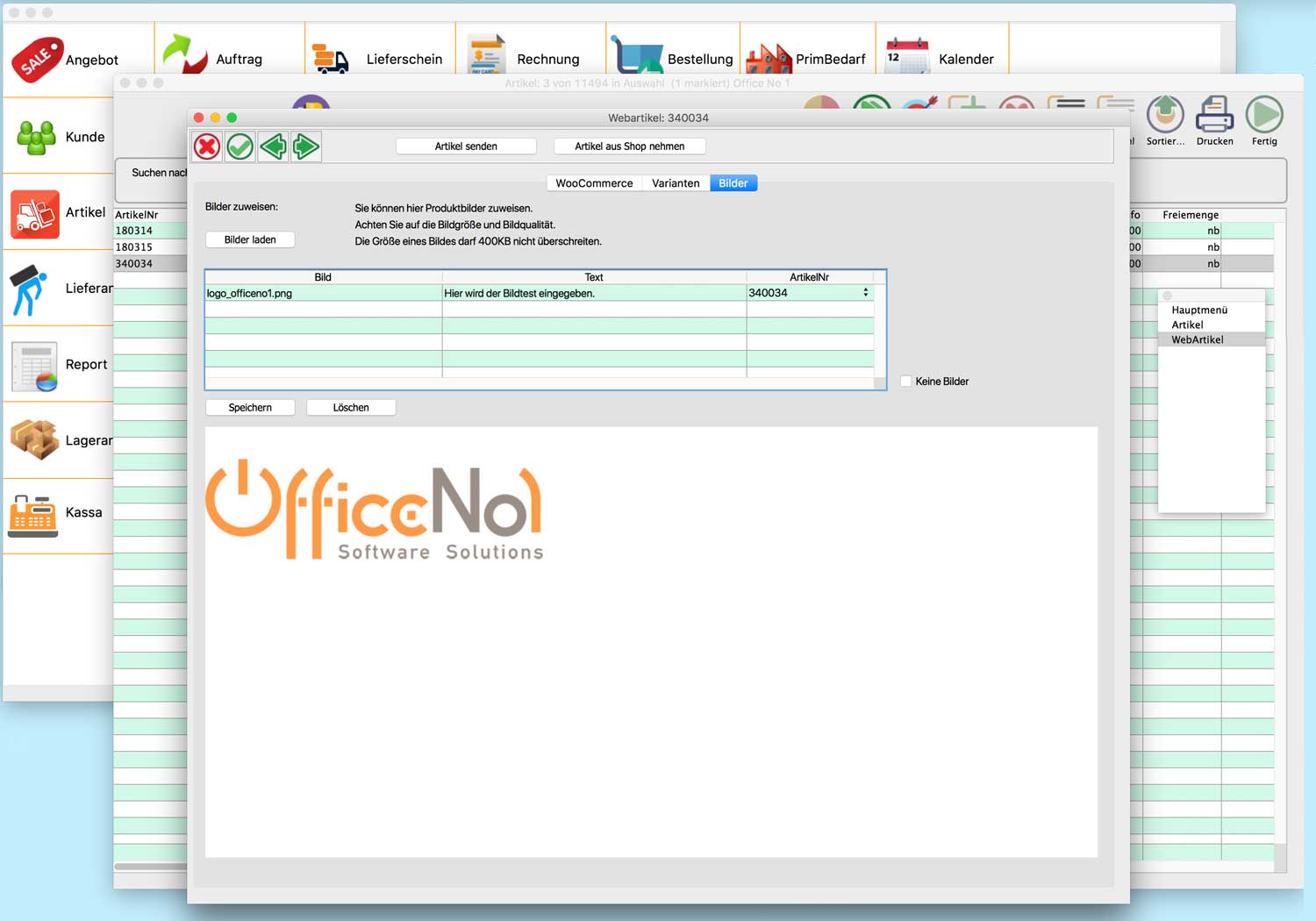Click the Speichern button

(x=250, y=408)
